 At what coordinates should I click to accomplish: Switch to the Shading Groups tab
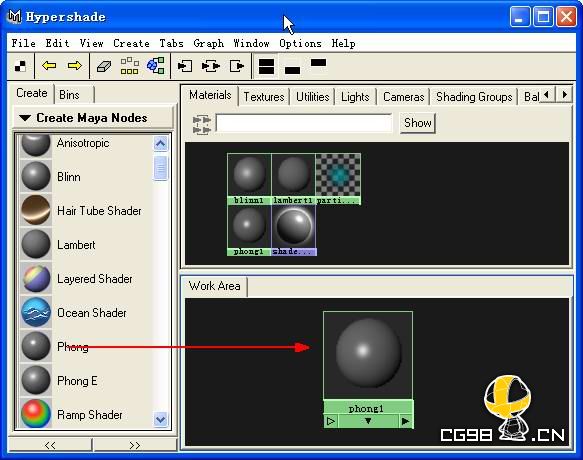click(x=474, y=97)
